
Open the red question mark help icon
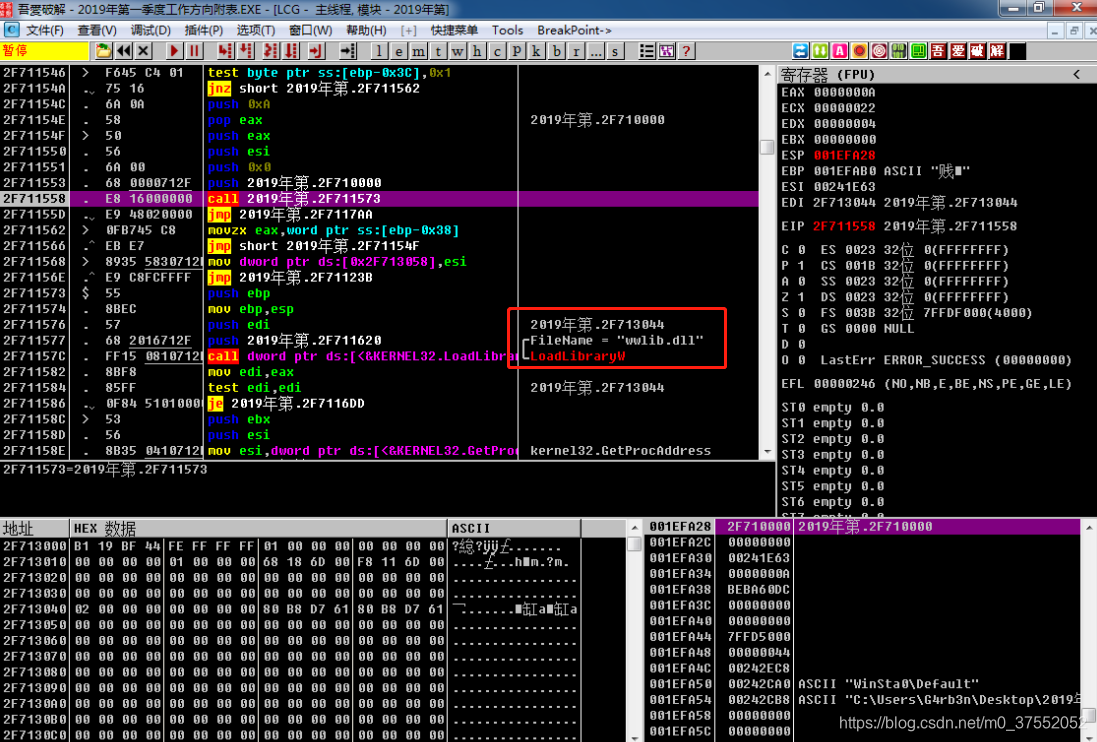click(687, 51)
